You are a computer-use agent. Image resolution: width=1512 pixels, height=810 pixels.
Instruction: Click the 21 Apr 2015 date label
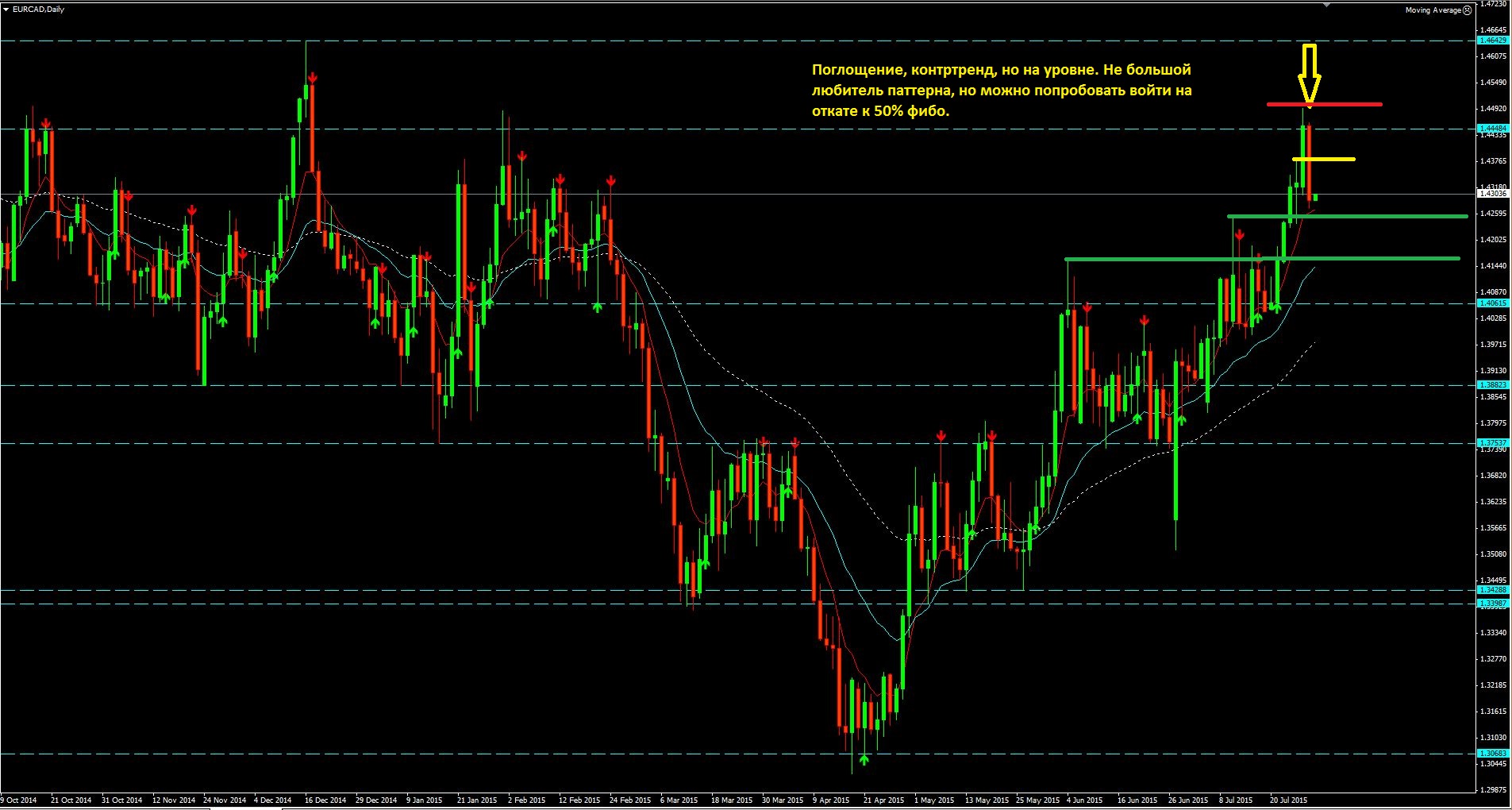tap(883, 800)
